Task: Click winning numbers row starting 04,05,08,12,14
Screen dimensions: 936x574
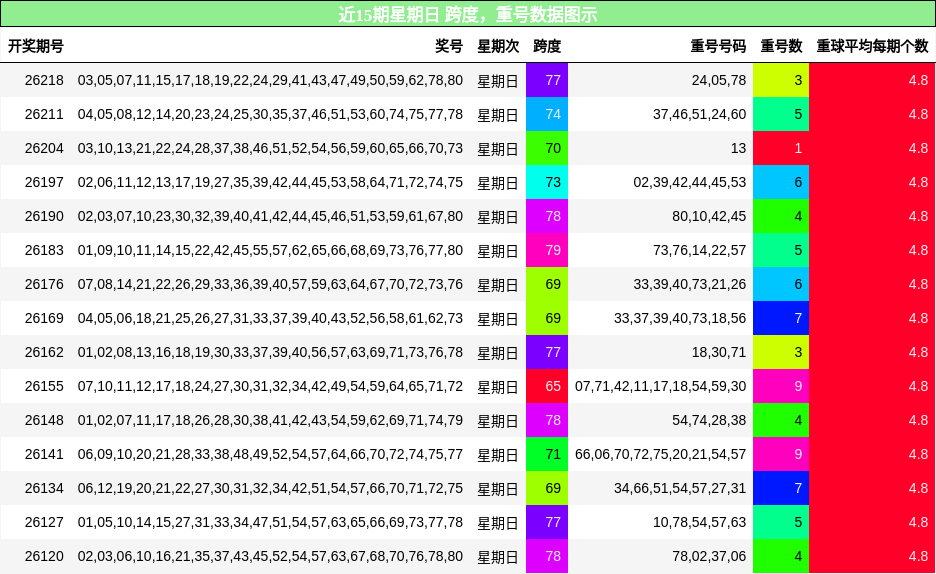Action: click(270, 115)
